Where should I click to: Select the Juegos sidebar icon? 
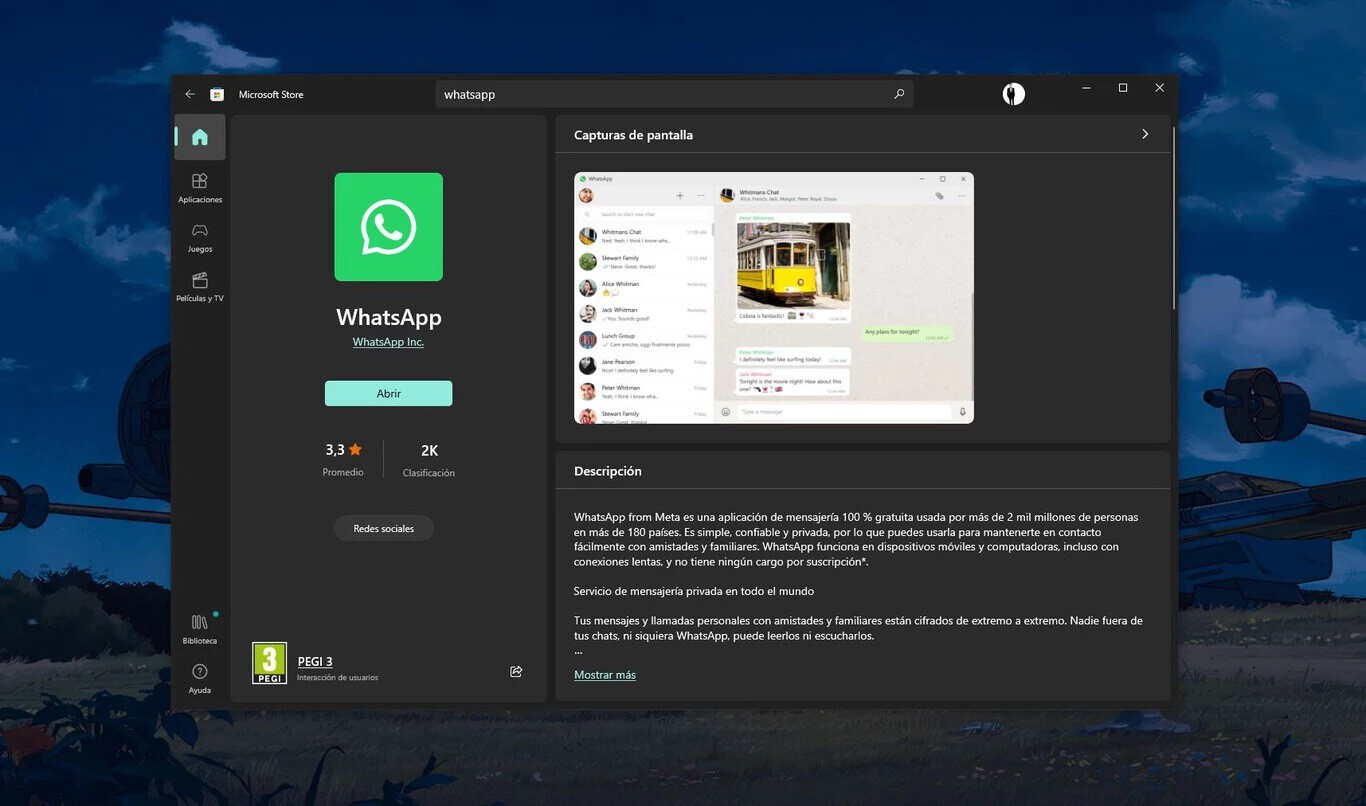click(x=199, y=237)
